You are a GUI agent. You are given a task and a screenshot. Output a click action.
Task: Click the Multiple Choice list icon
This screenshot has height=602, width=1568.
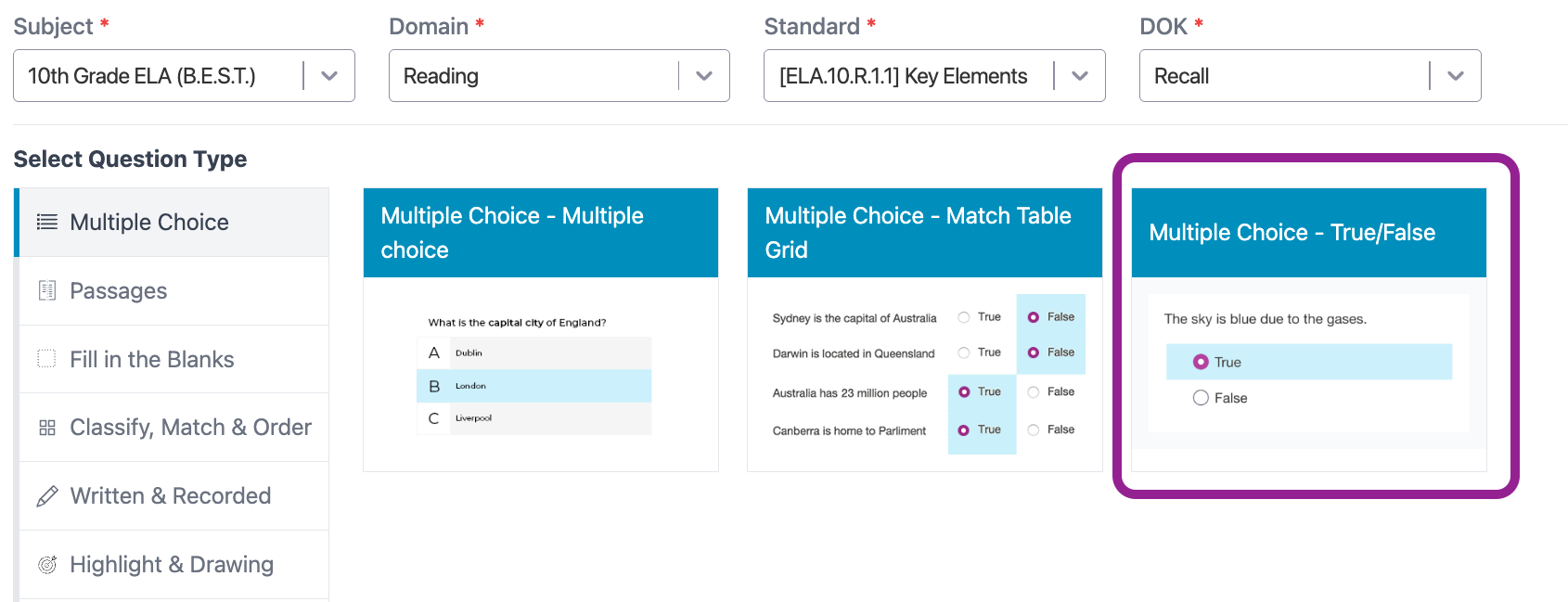[46, 222]
